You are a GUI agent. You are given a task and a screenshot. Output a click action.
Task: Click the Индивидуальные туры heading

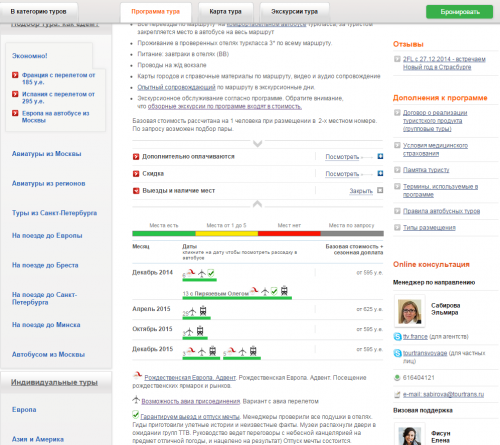coord(54,382)
